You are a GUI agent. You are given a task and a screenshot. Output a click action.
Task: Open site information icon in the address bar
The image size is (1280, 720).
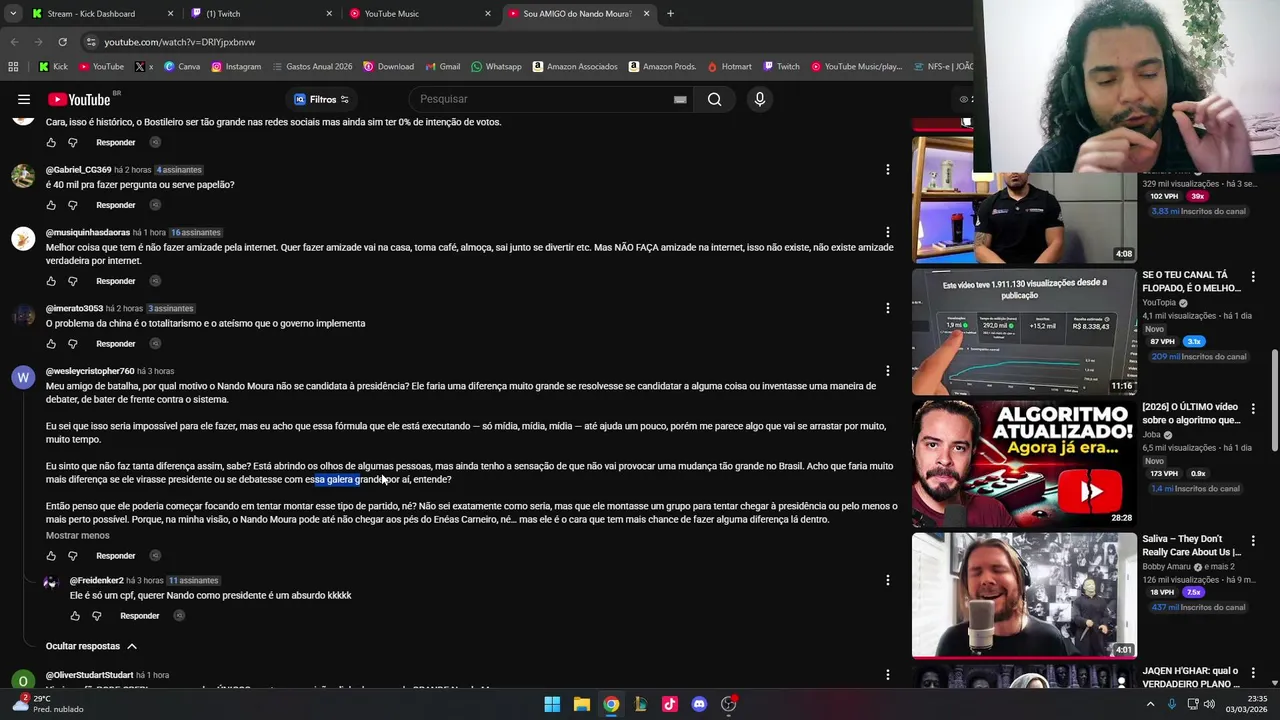click(x=91, y=42)
